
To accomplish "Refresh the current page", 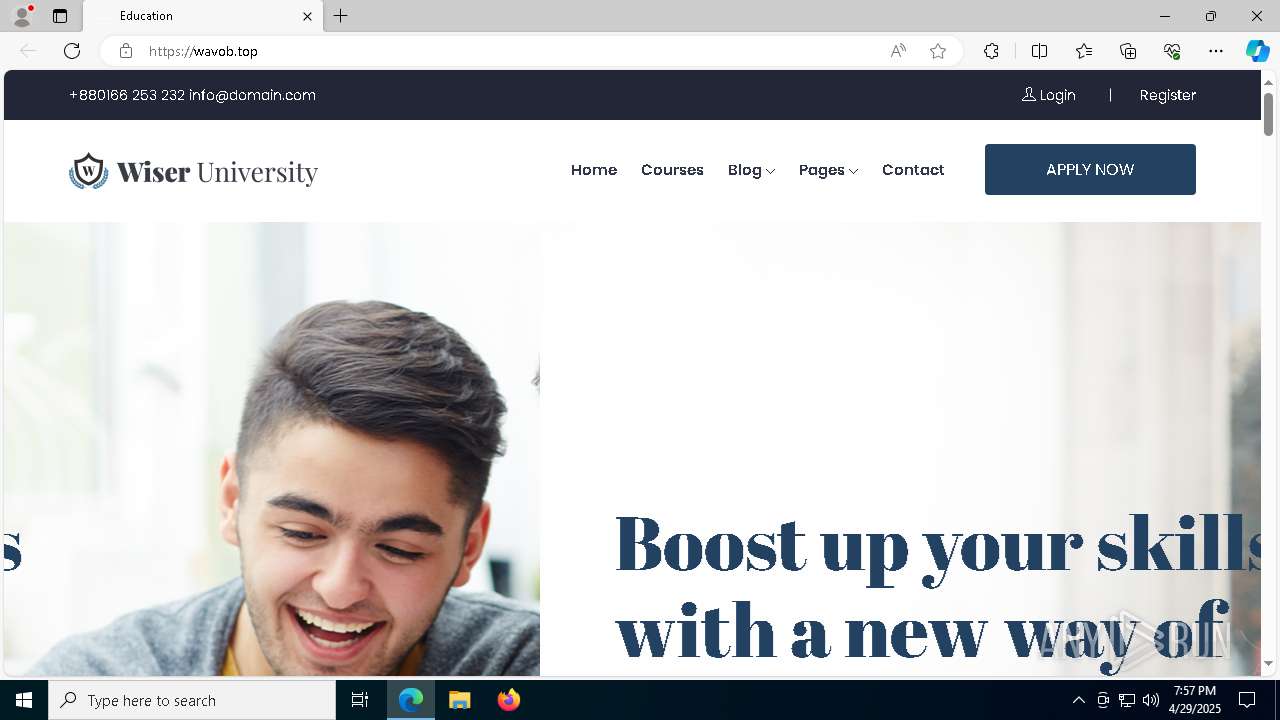I will click(72, 51).
